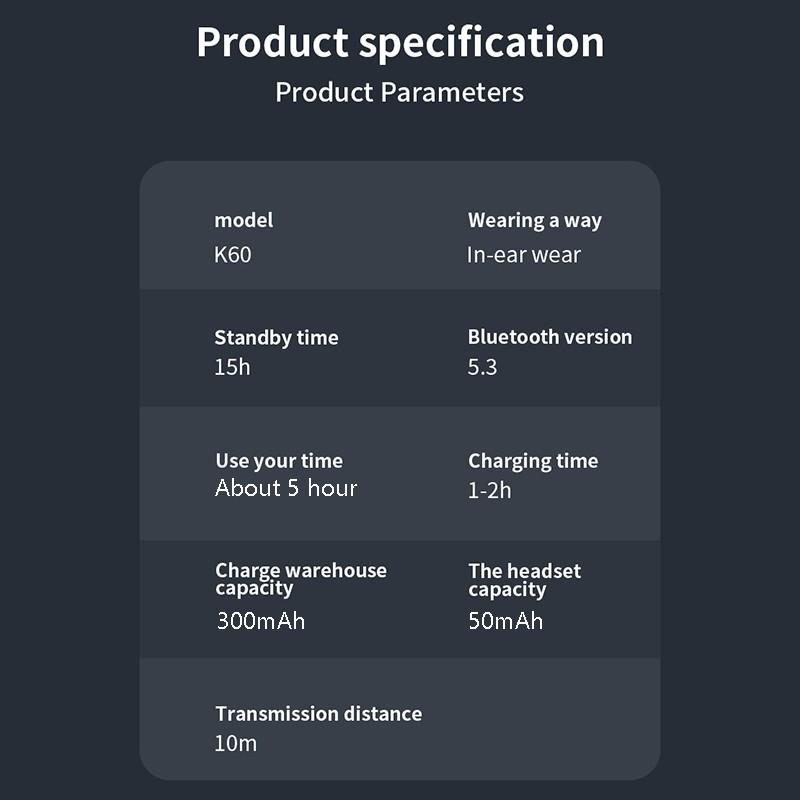Click the "Transmission distance" label

319,714
